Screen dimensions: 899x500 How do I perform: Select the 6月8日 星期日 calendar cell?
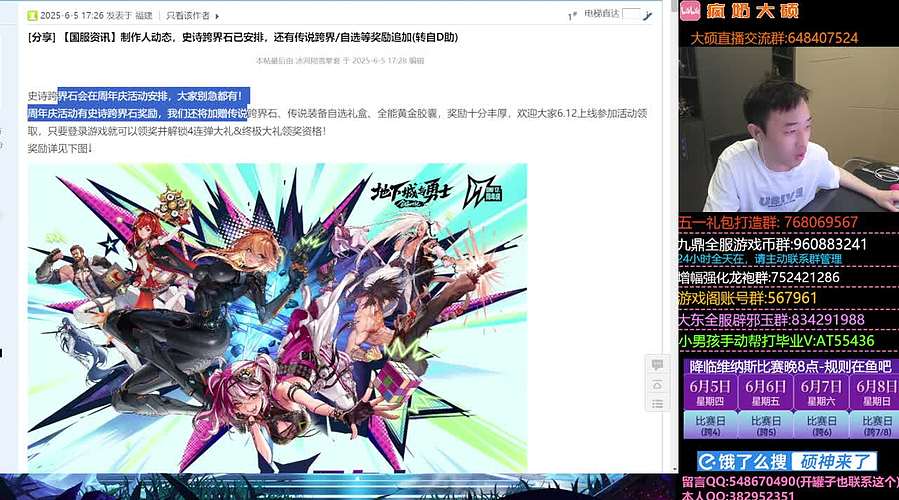[x=875, y=392]
